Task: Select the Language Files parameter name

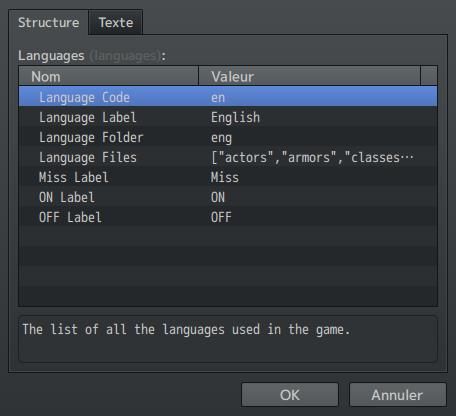Action: click(x=88, y=157)
